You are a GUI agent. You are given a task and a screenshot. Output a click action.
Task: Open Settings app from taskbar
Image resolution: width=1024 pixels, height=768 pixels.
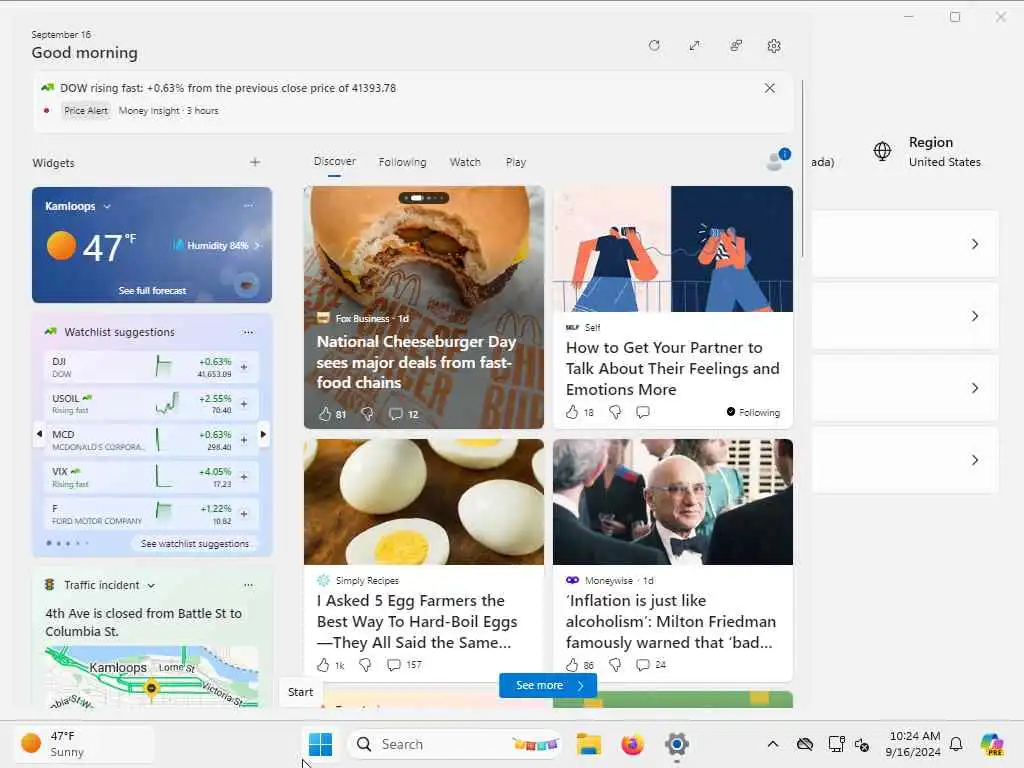point(677,744)
